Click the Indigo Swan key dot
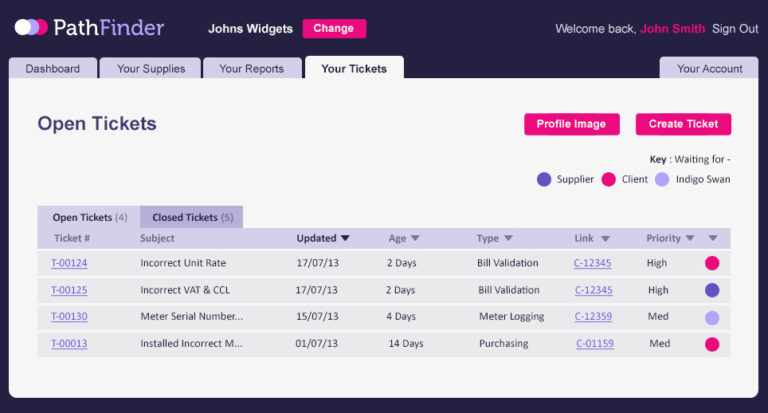This screenshot has width=768, height=413. pos(662,180)
